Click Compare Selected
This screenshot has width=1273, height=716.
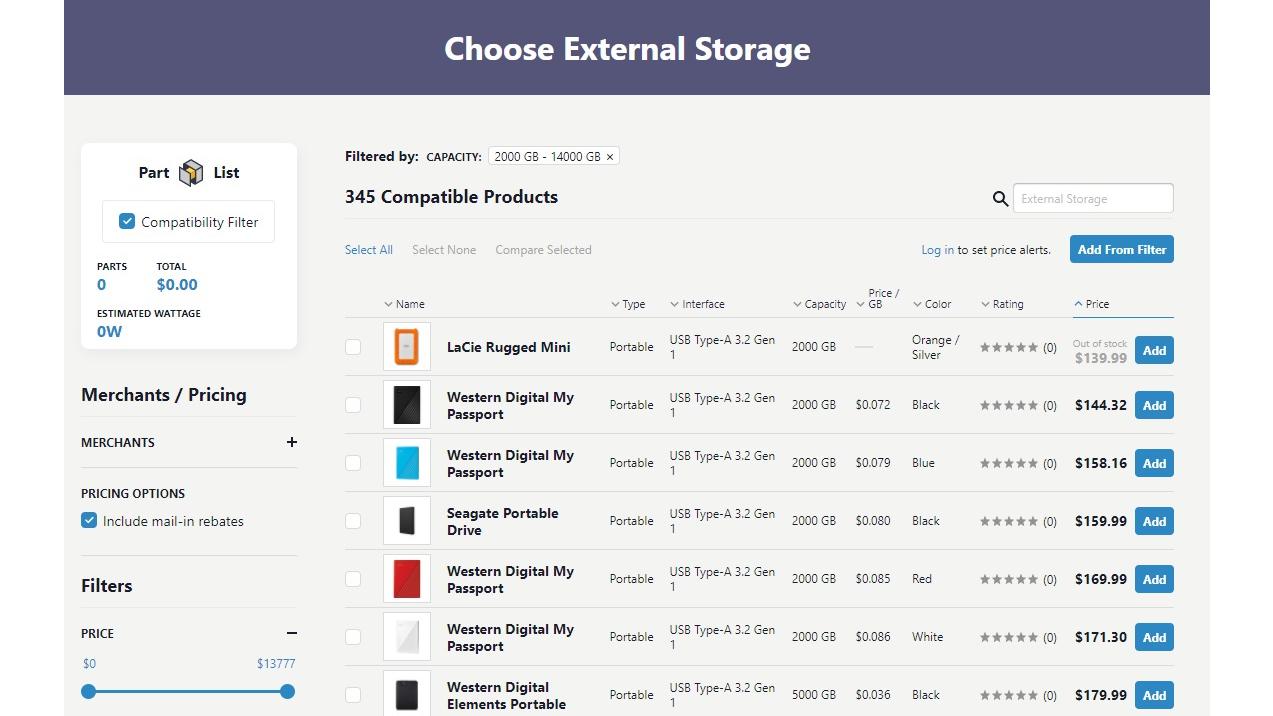coord(543,250)
